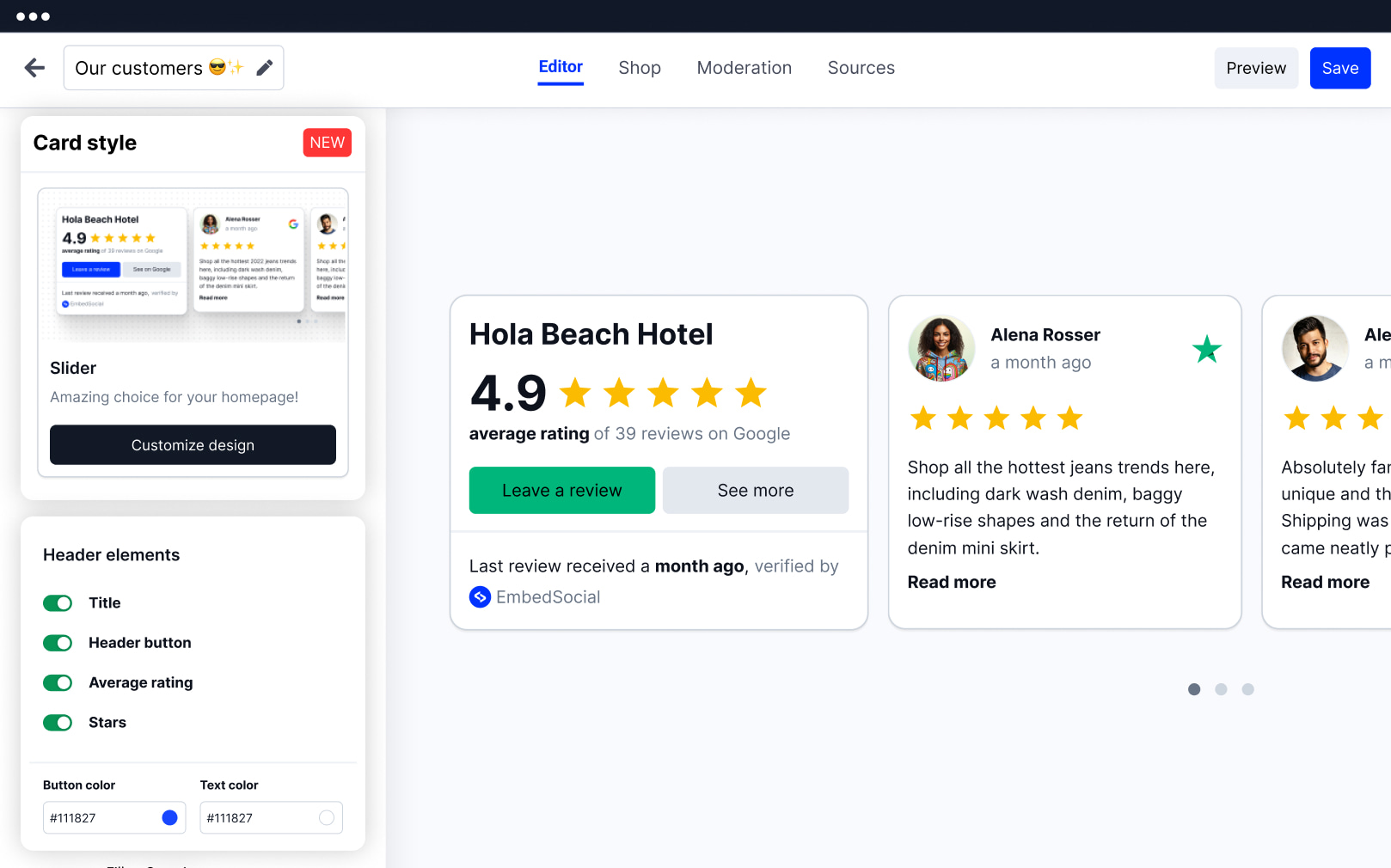The image size is (1391, 868).
Task: Toggle the Title header element off
Action: click(x=58, y=603)
